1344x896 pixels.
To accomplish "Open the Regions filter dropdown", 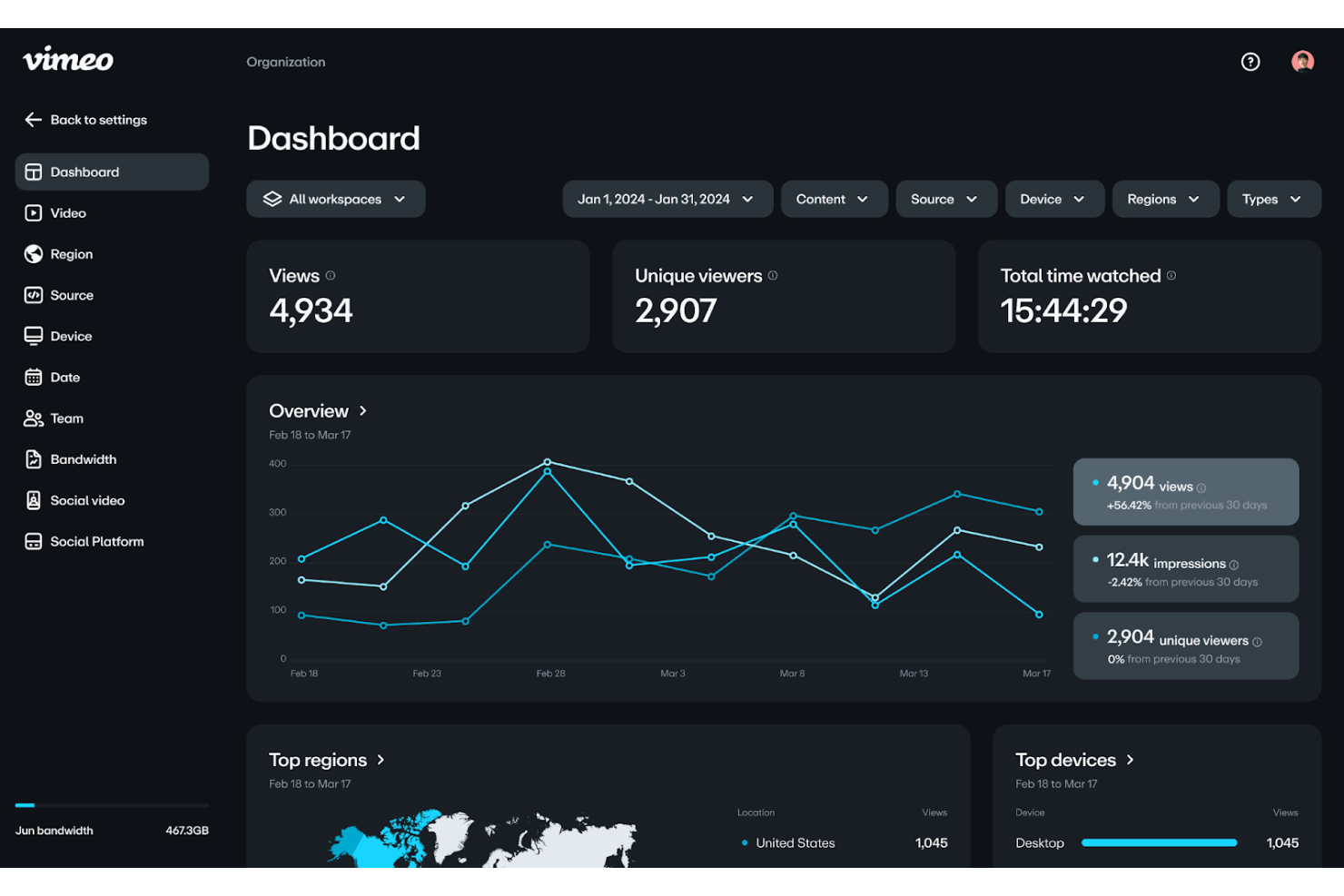I will pyautogui.click(x=1165, y=199).
